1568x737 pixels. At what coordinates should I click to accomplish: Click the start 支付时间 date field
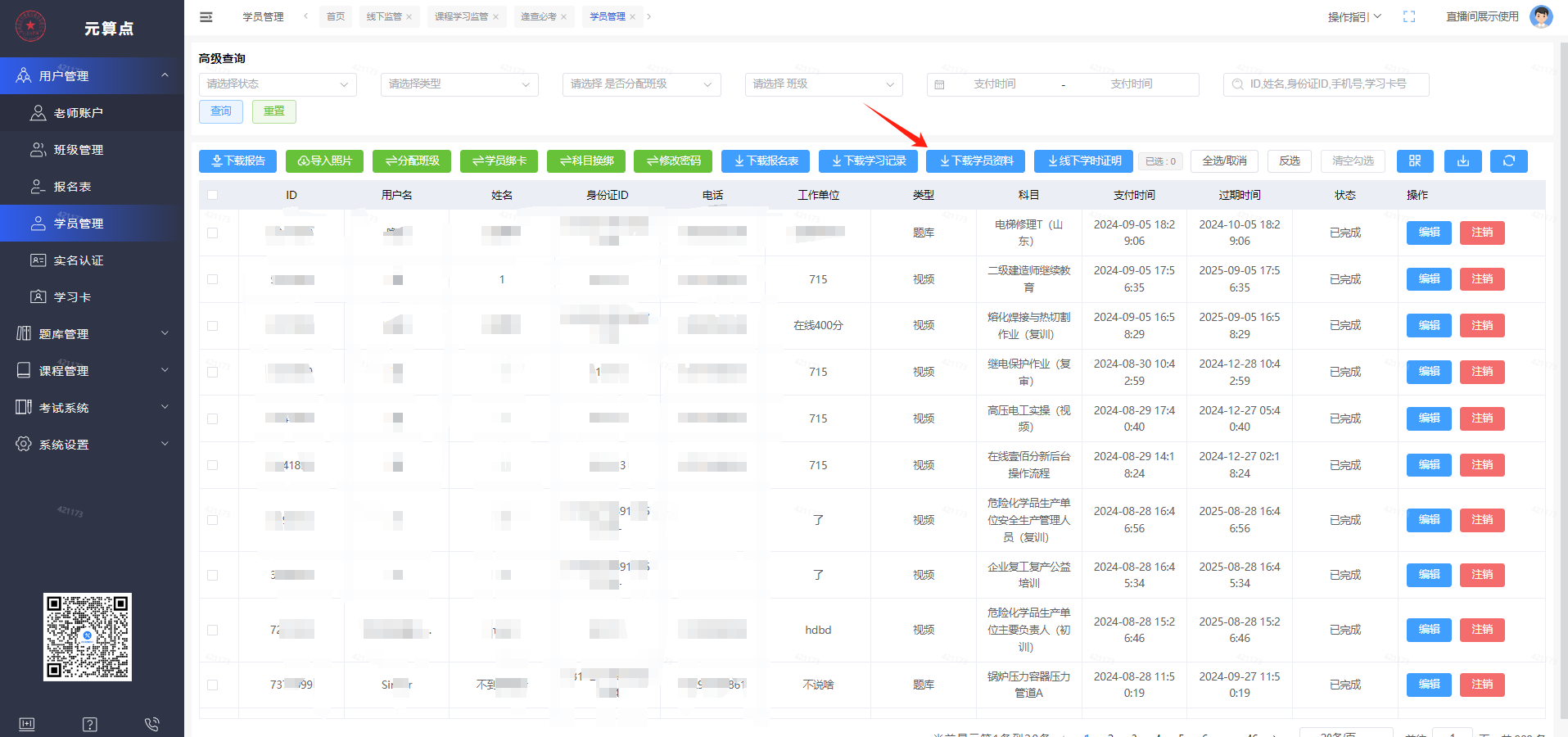point(994,84)
